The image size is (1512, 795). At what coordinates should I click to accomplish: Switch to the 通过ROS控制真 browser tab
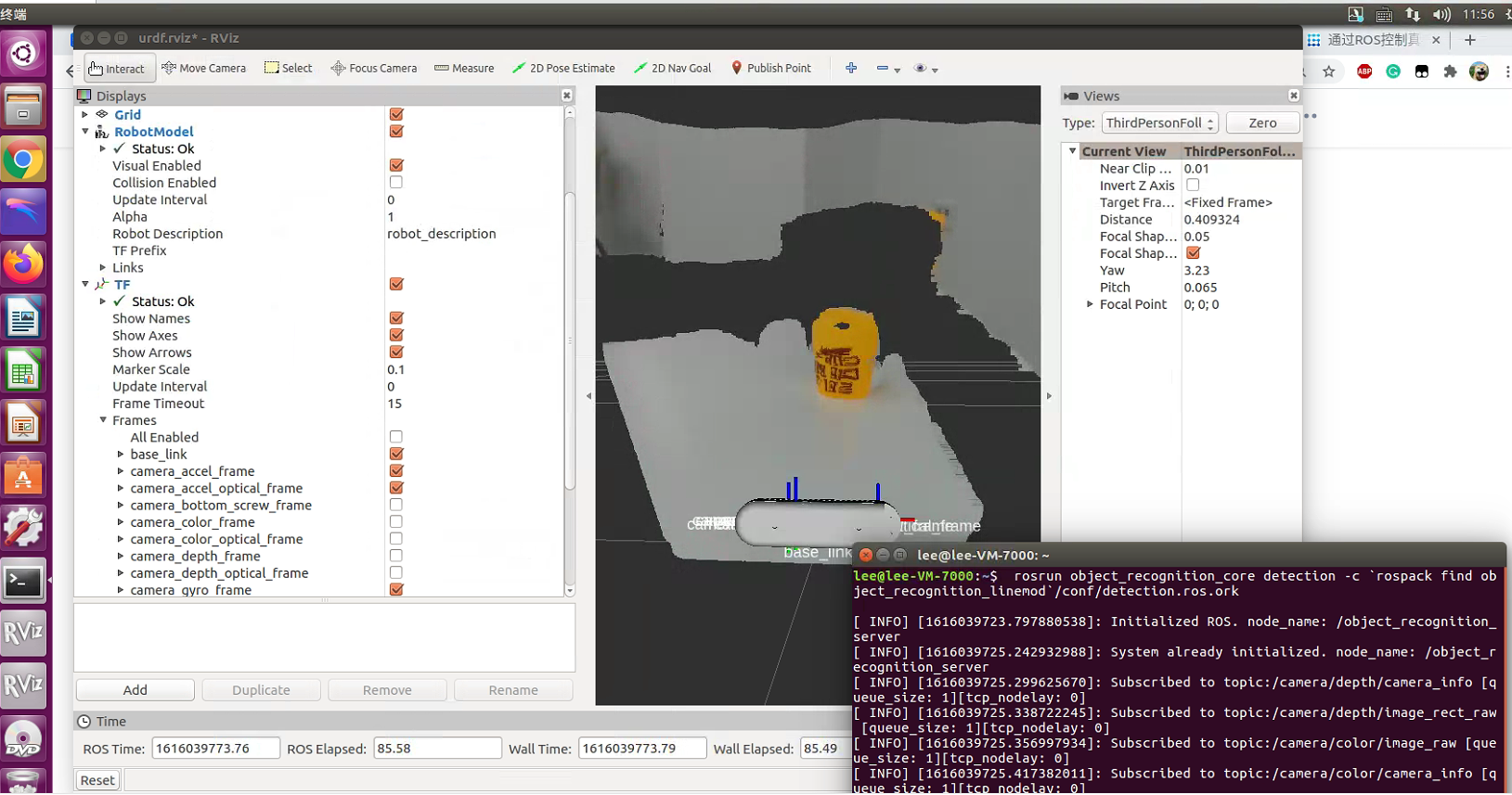coord(1373,40)
